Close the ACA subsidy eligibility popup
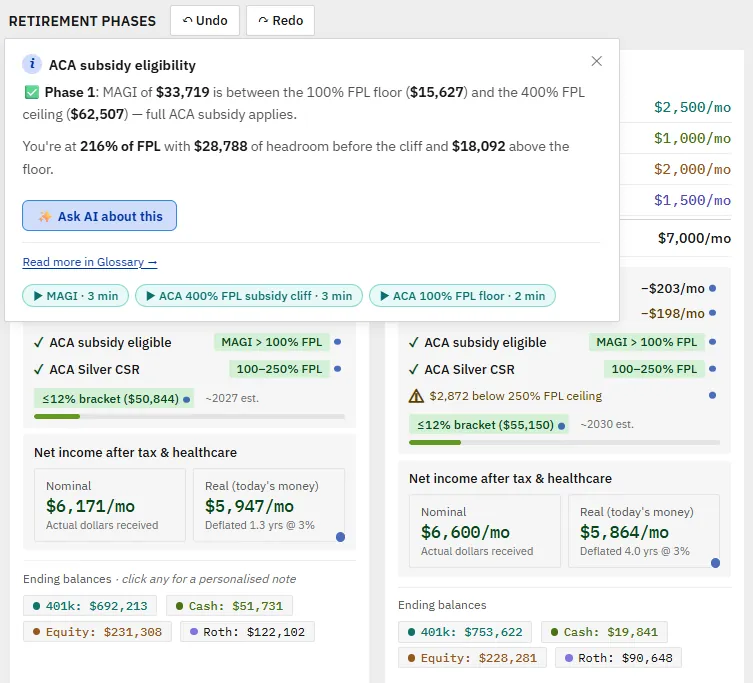This screenshot has width=753, height=683. (596, 61)
